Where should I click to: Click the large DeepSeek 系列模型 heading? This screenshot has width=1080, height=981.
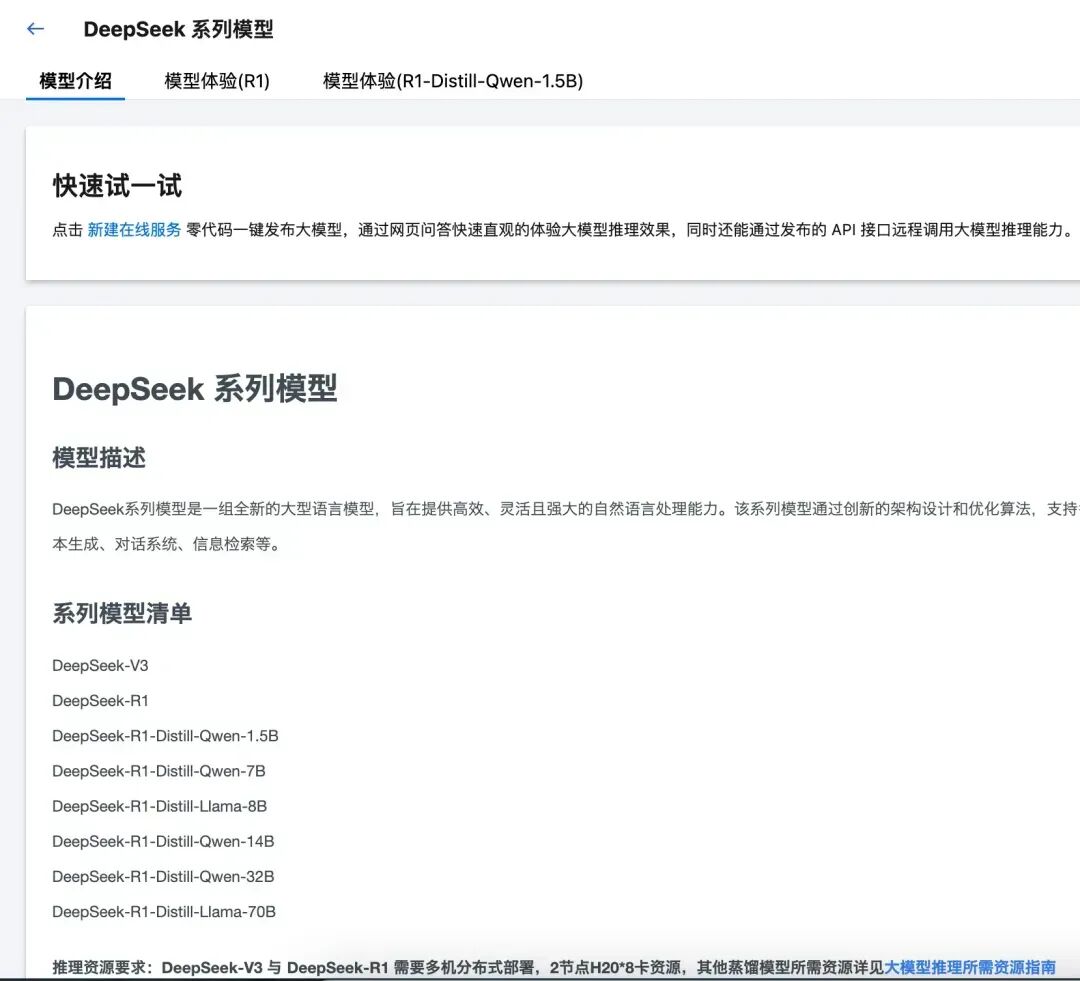pos(195,389)
